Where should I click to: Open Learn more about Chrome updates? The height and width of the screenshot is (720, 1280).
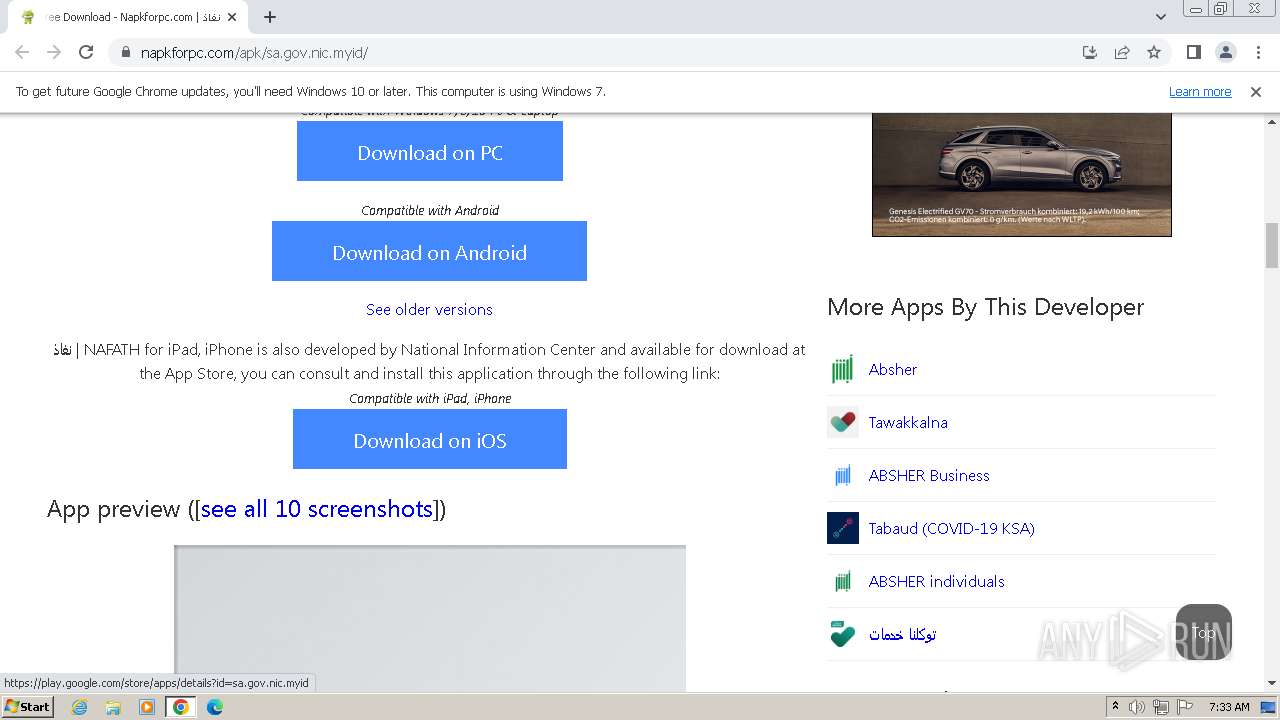tap(1200, 91)
